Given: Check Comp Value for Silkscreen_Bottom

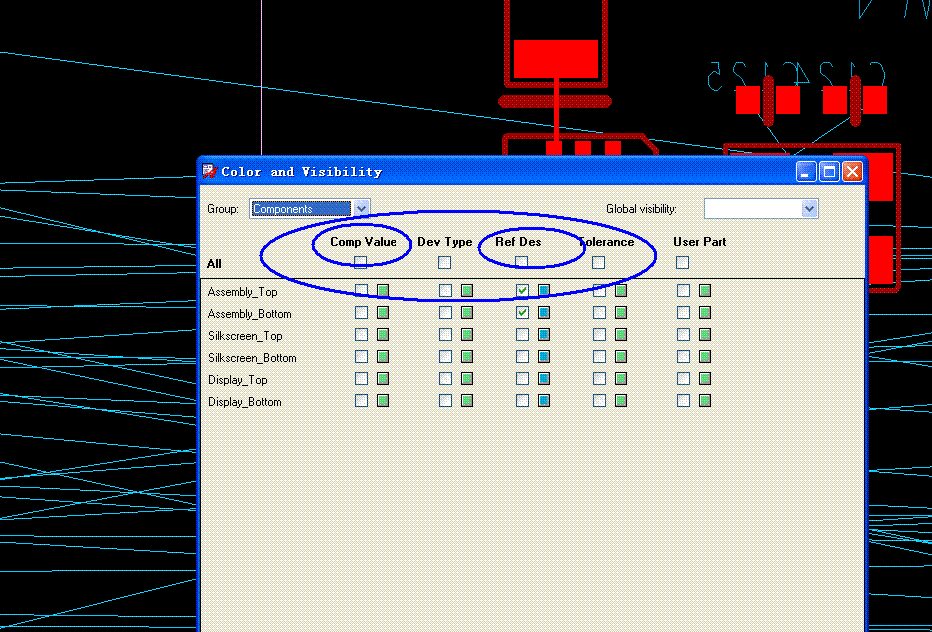Looking at the screenshot, I should [x=361, y=357].
